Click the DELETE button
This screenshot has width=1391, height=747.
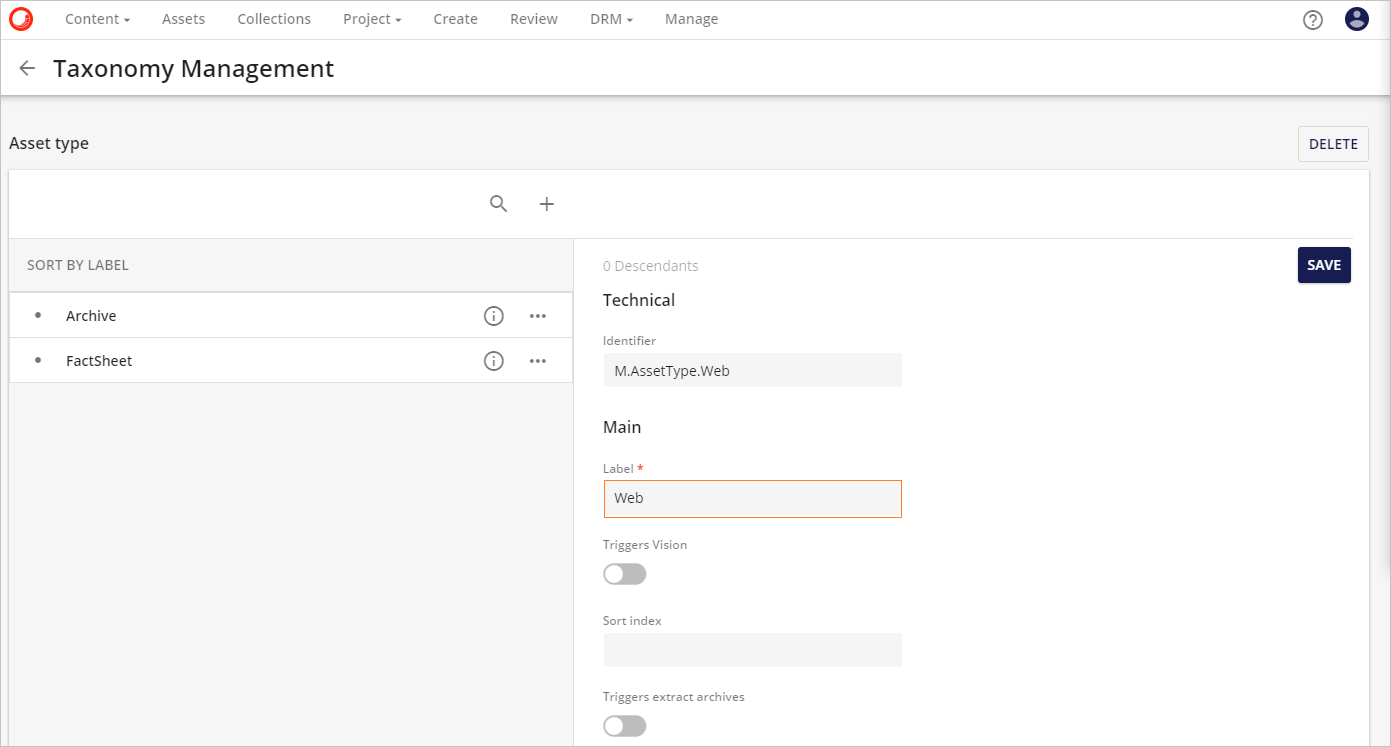tap(1333, 144)
